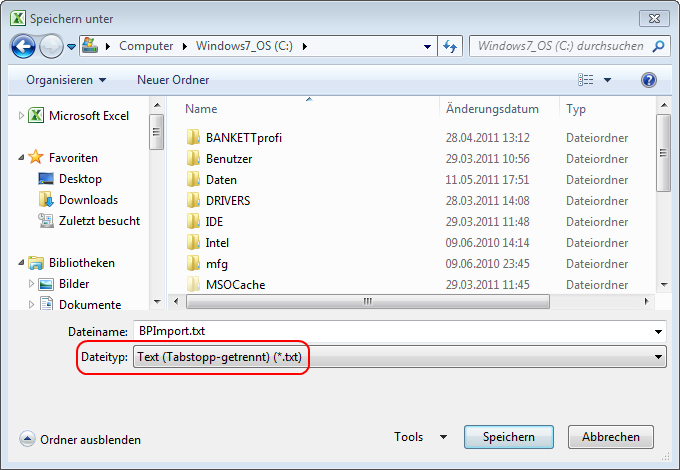This screenshot has width=680, height=470.
Task: Click Neuer Ordner button
Action: click(x=173, y=80)
